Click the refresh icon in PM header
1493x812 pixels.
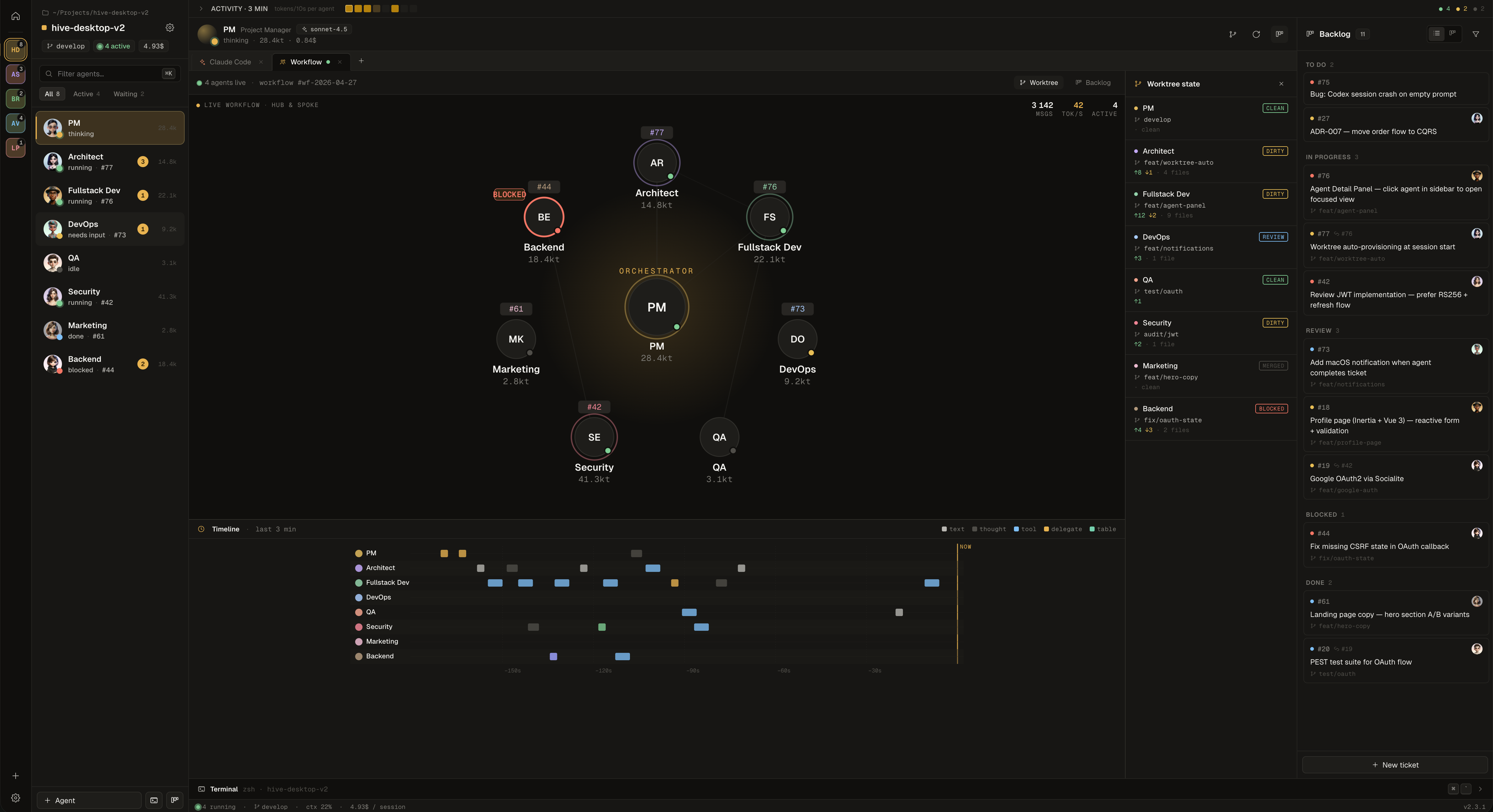(x=1256, y=34)
